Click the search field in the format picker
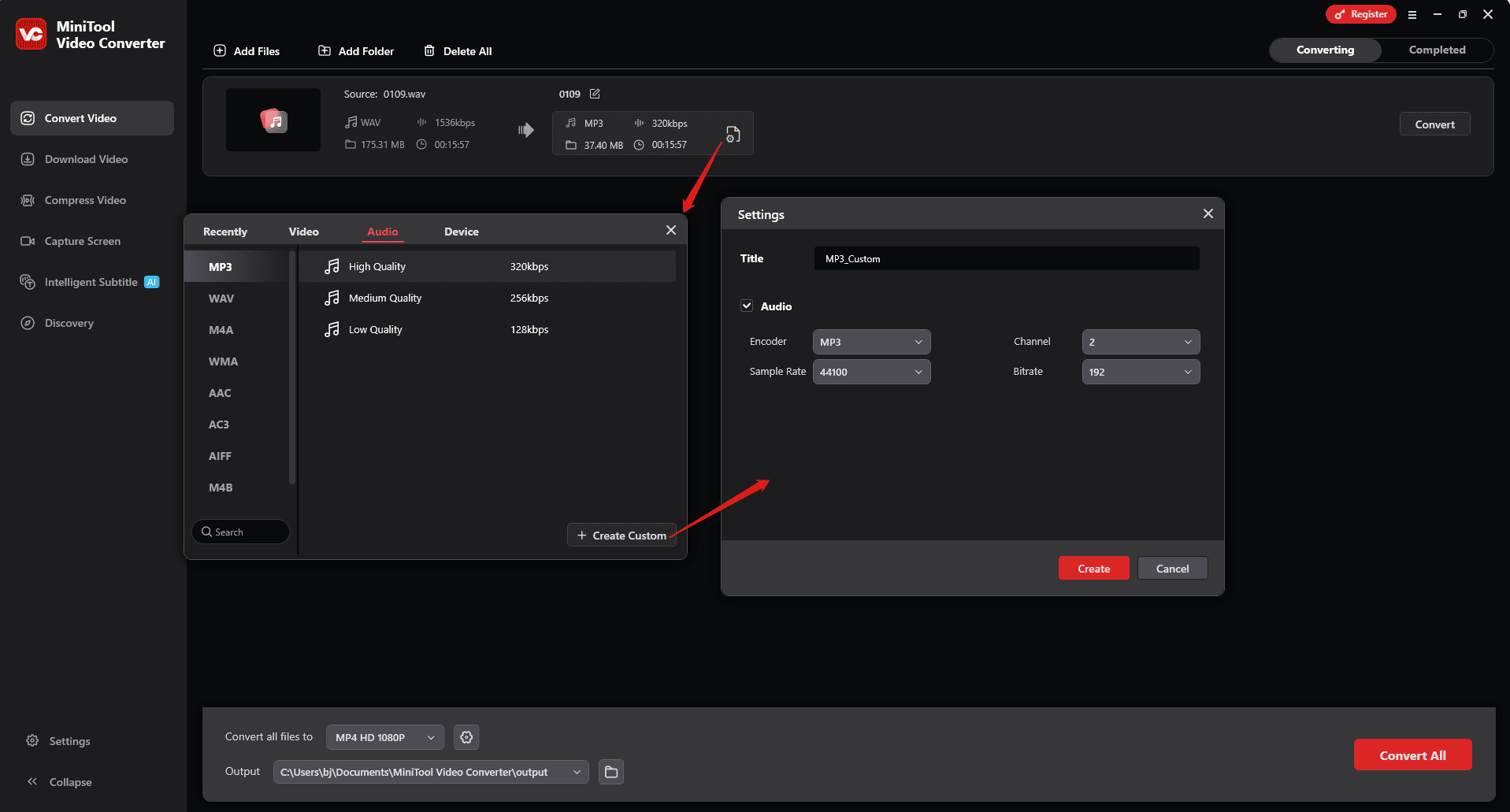1510x812 pixels. click(x=240, y=532)
